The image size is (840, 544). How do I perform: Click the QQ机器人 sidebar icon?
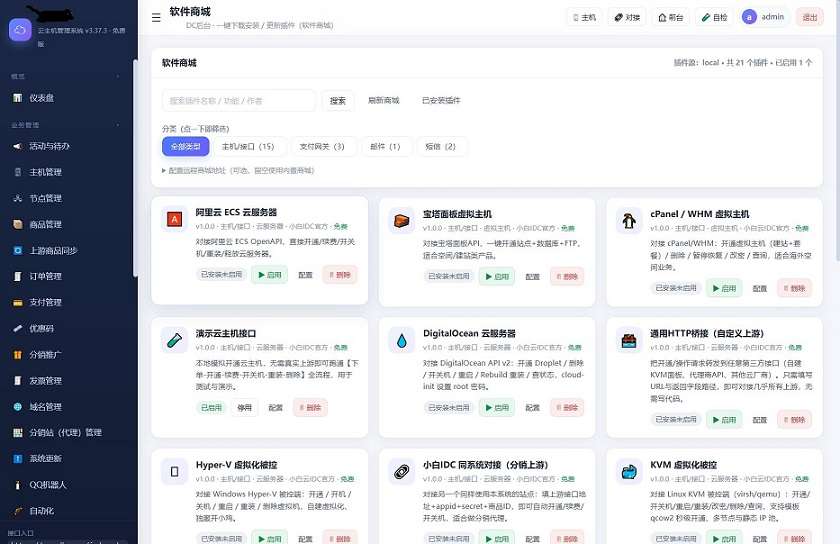[18, 485]
